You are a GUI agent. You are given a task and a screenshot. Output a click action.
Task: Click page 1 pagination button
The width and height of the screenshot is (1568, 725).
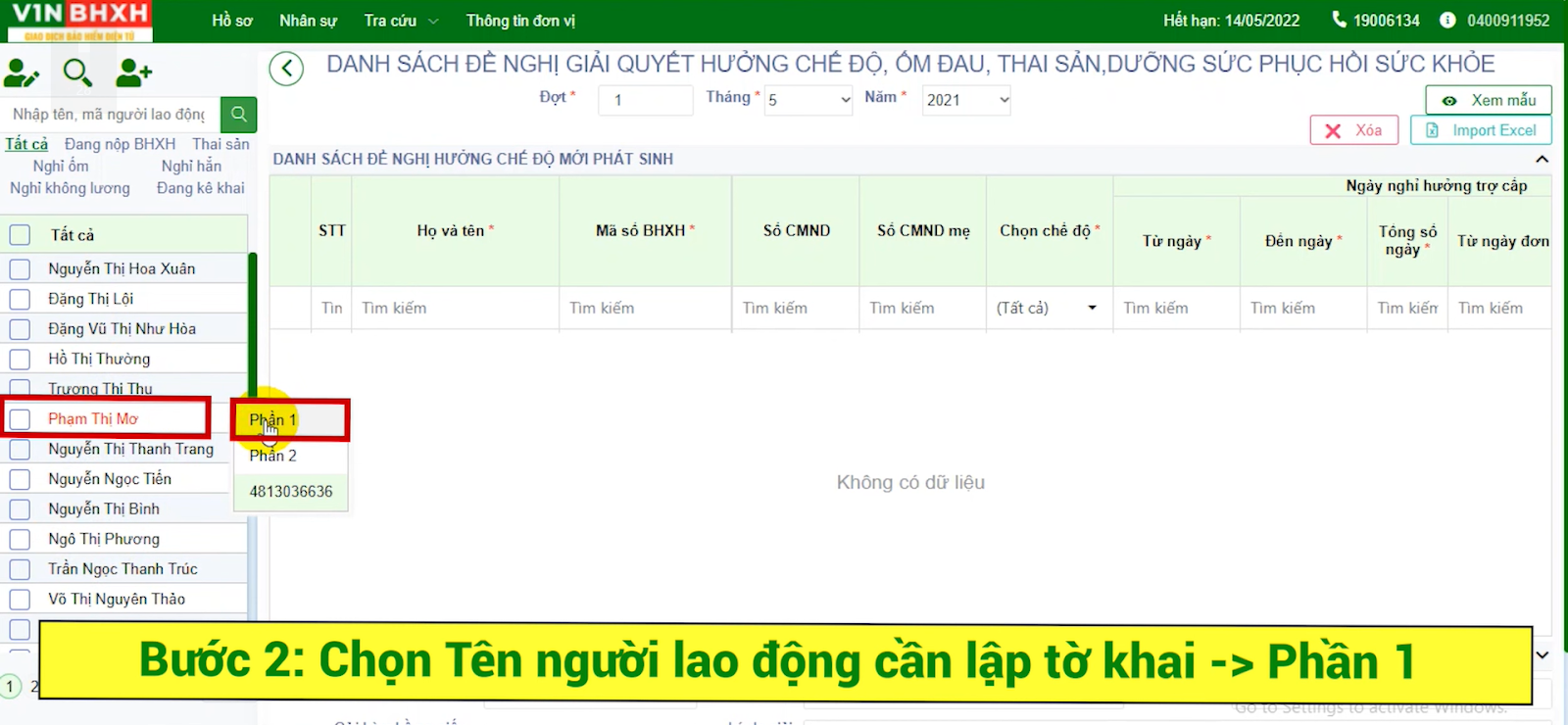11,687
